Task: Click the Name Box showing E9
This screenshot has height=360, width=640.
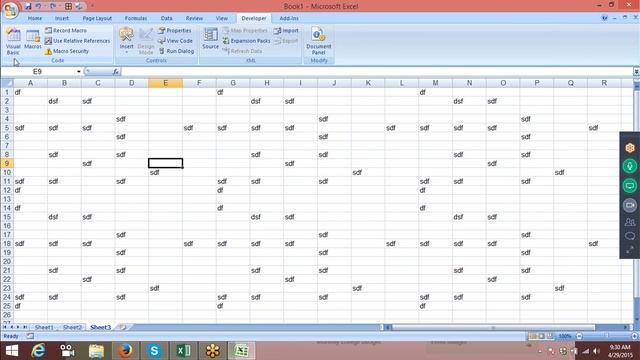Action: (38, 72)
